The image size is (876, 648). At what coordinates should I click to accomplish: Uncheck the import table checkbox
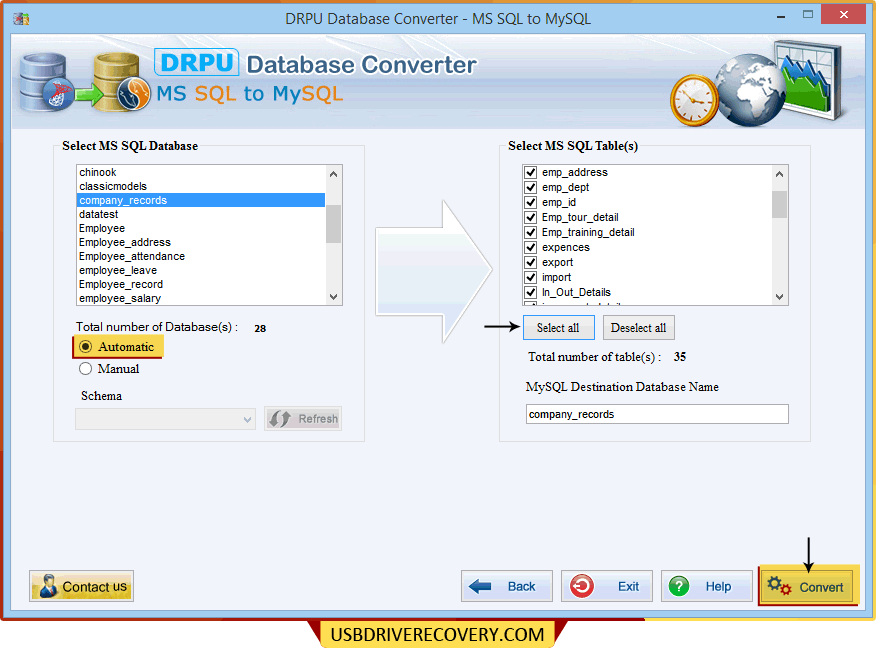[x=531, y=278]
